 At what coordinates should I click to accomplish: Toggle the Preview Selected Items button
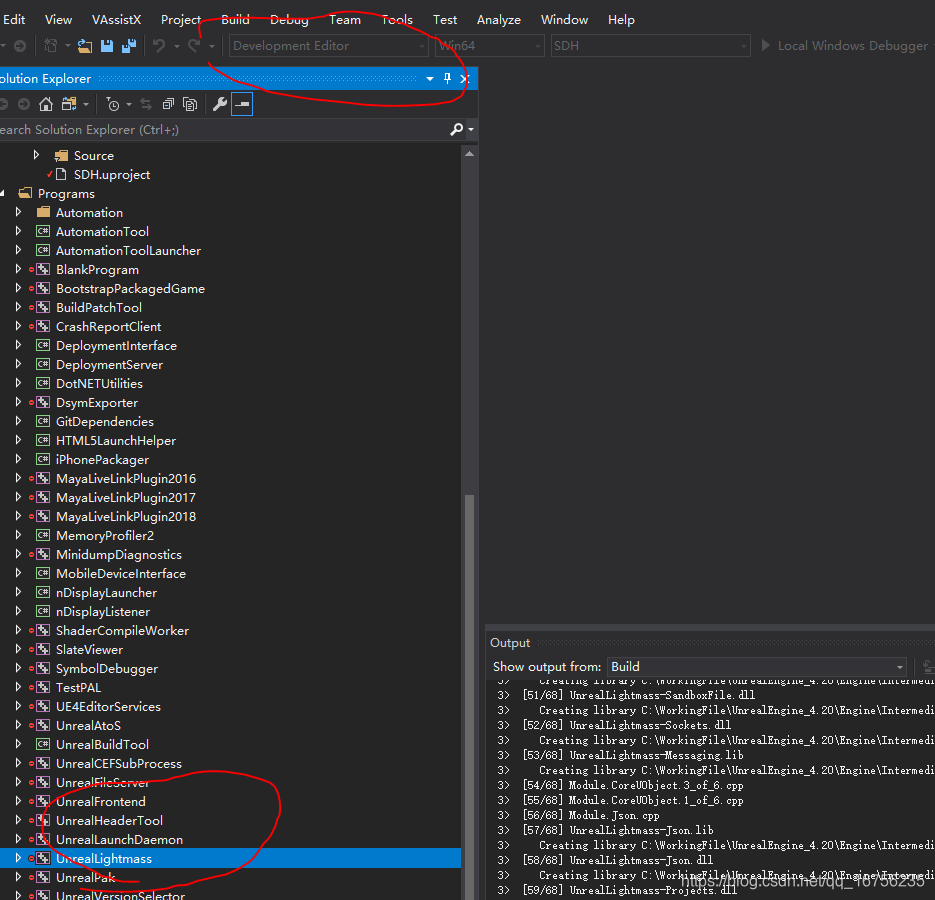(242, 104)
